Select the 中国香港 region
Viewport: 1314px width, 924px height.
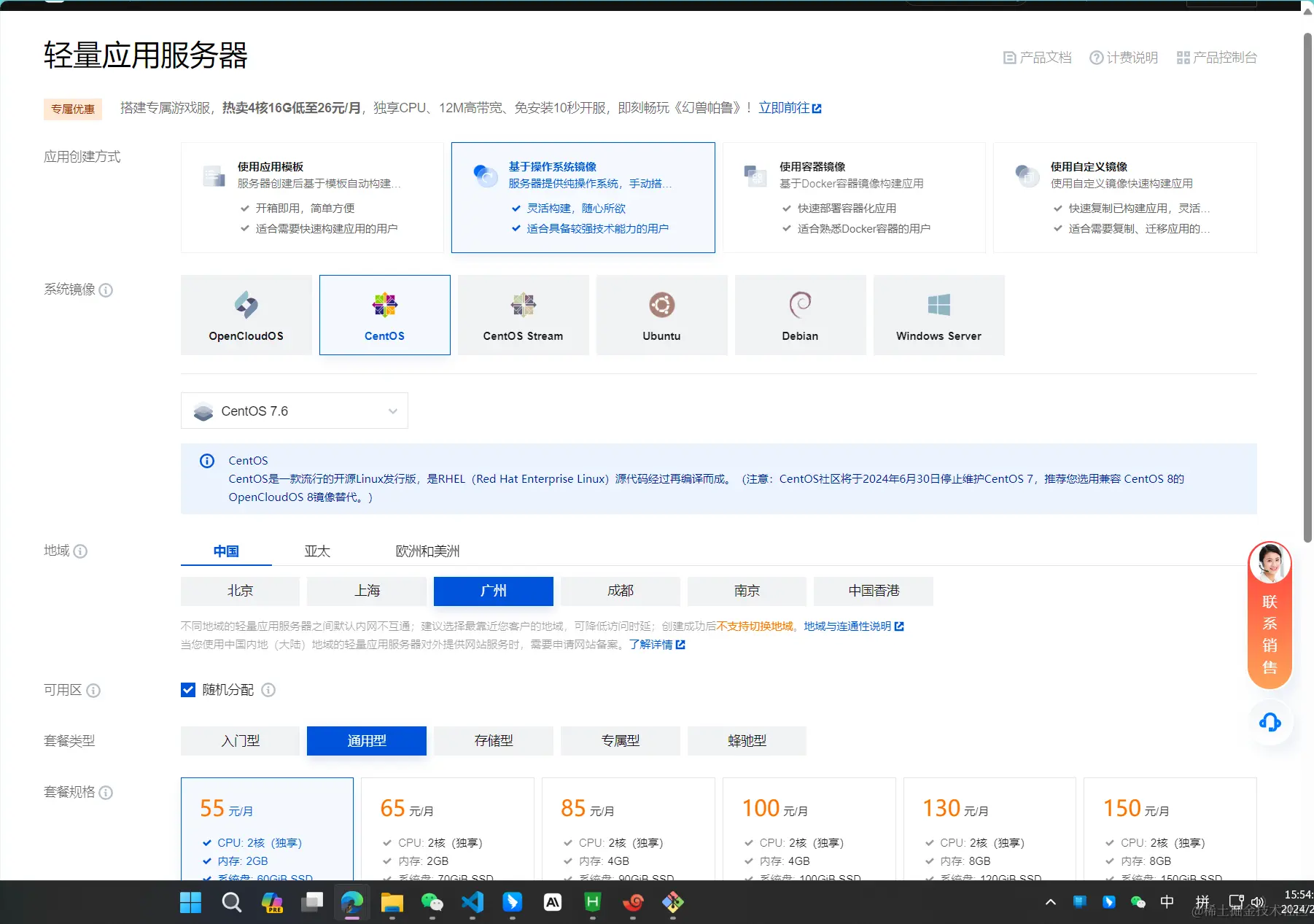(874, 591)
